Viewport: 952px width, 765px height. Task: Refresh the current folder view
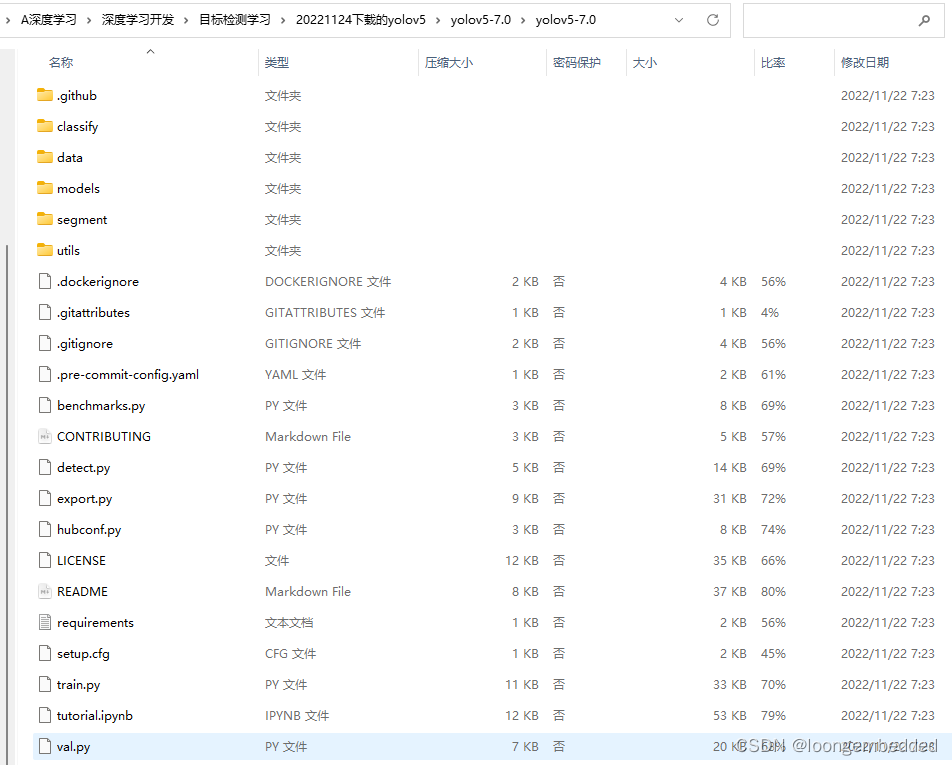(713, 20)
